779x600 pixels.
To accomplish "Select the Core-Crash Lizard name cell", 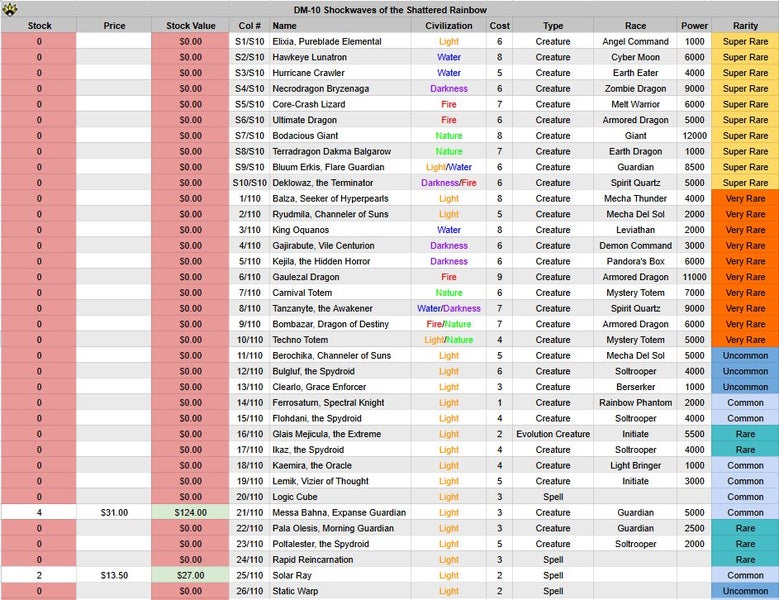I will (x=340, y=104).
